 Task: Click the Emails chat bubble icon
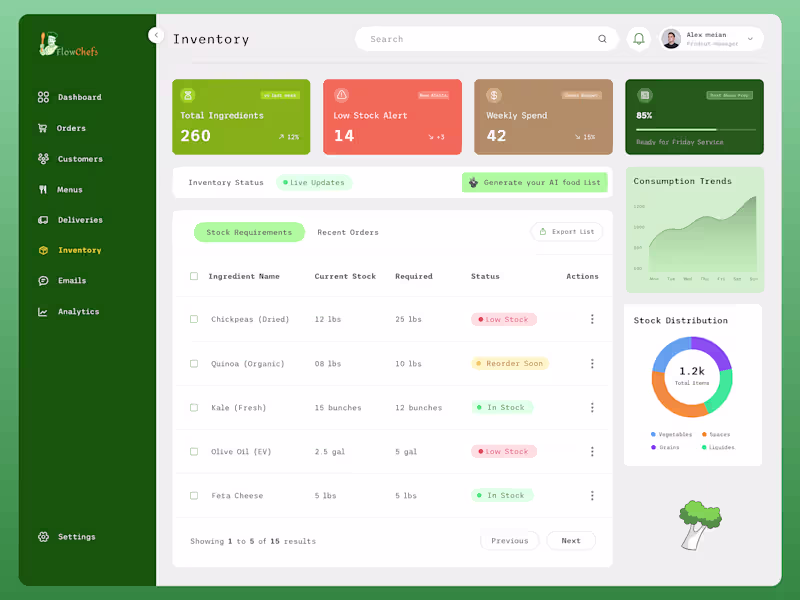[x=43, y=281]
